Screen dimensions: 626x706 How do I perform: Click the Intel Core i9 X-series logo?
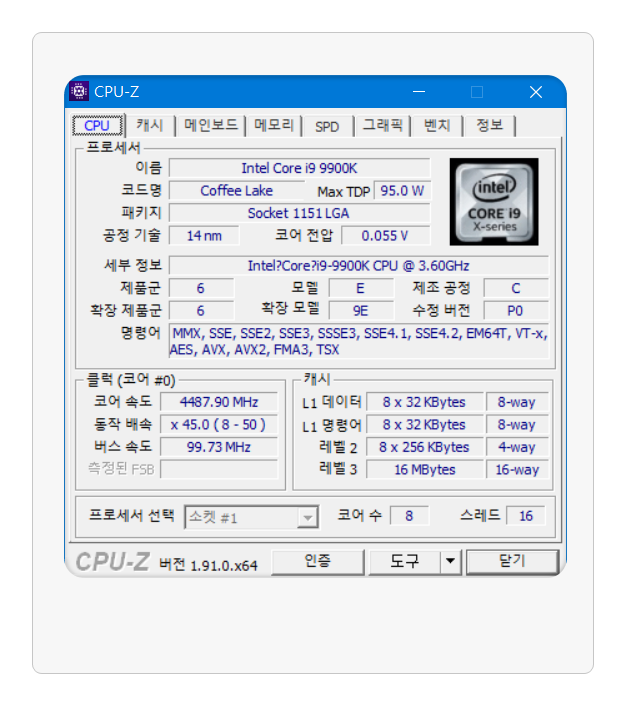coord(494,202)
